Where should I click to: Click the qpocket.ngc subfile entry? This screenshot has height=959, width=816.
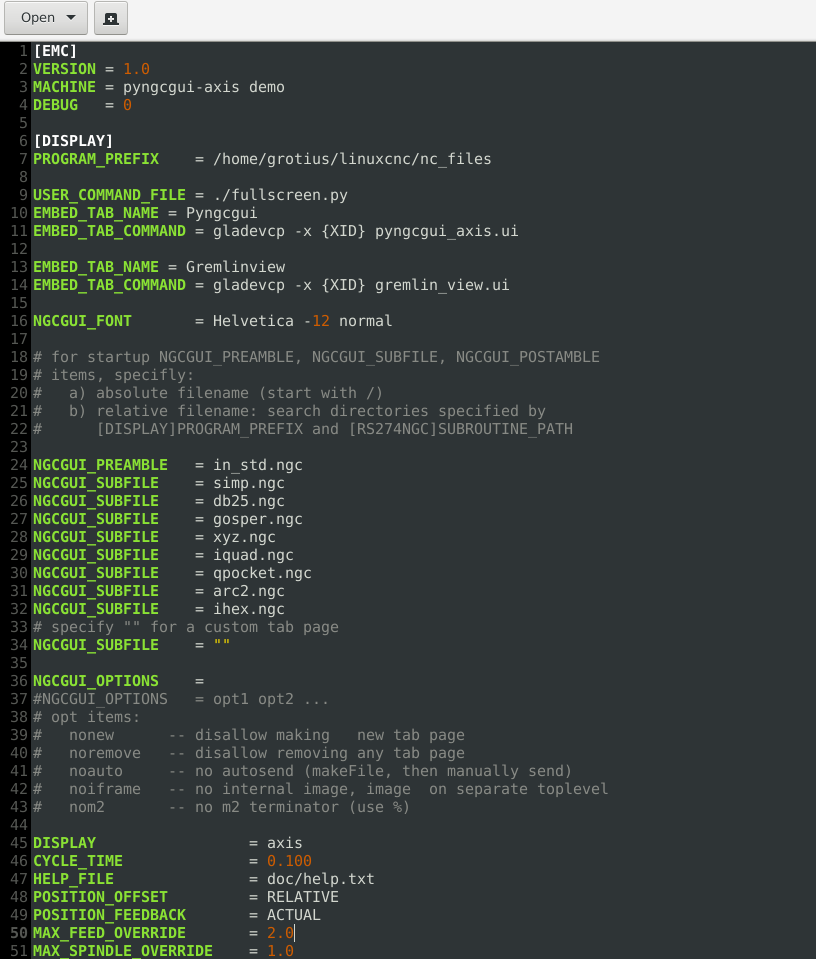262,573
